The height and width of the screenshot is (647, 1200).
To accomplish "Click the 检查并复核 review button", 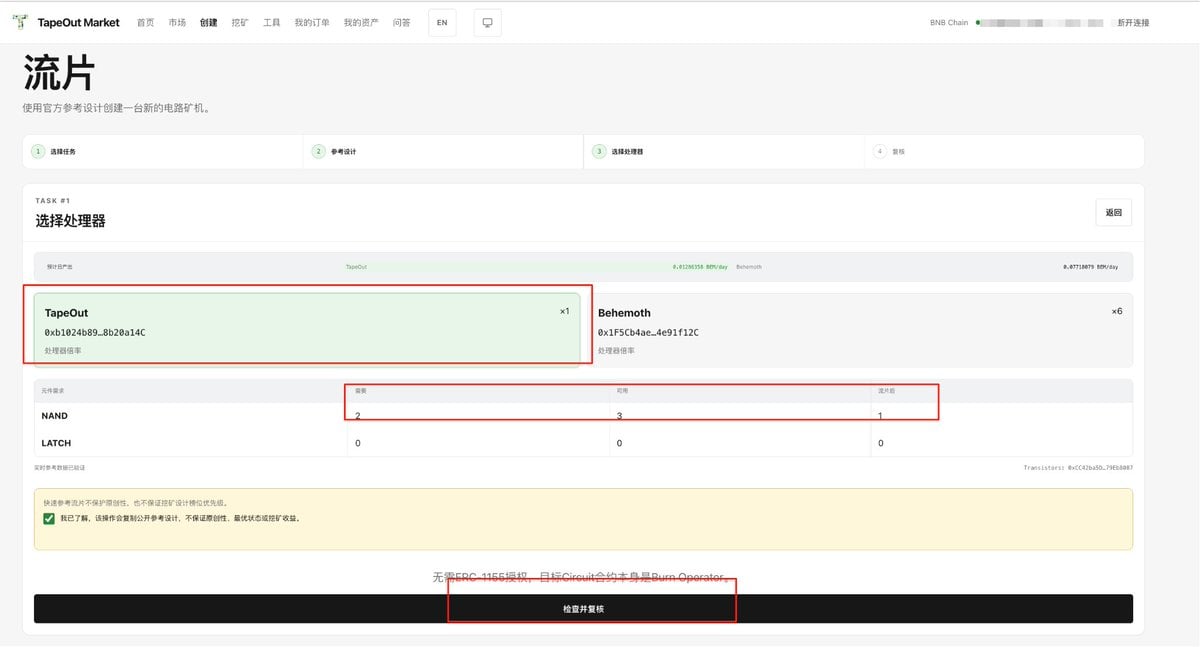I will (x=583, y=609).
